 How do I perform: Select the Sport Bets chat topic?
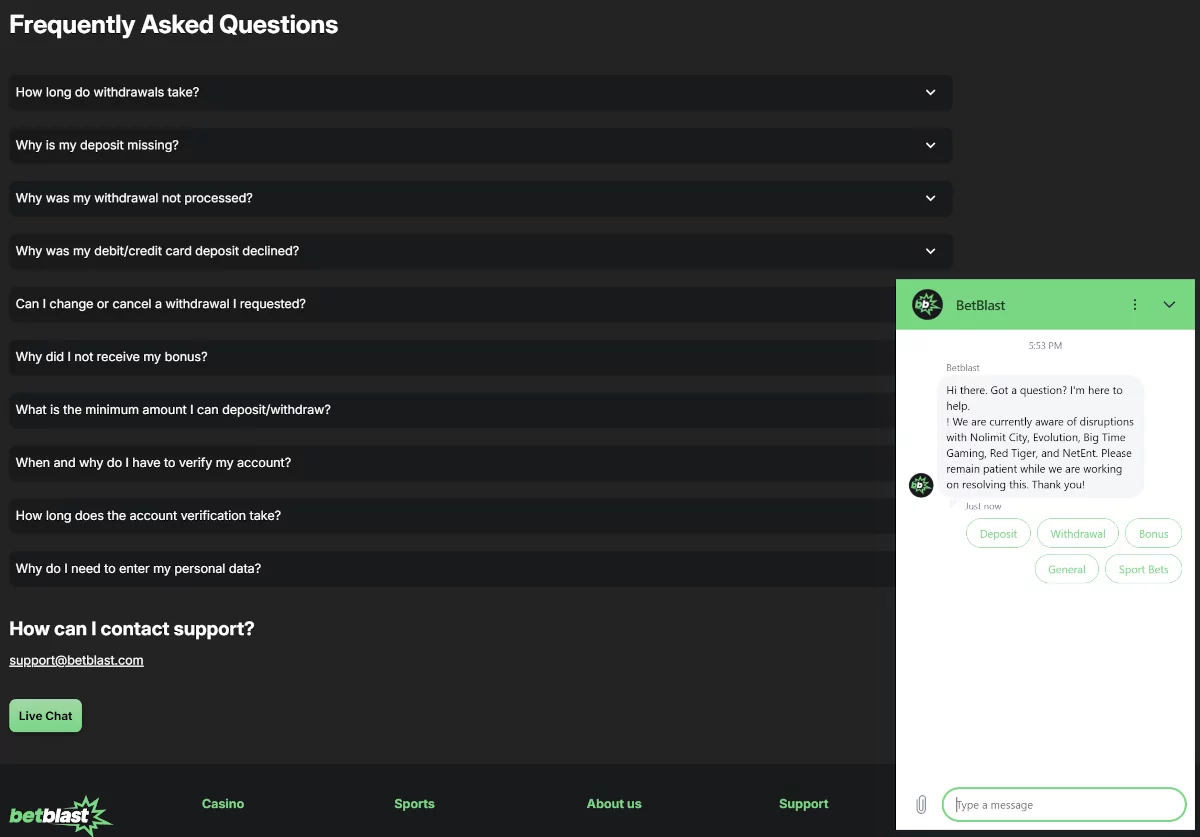tap(1143, 570)
